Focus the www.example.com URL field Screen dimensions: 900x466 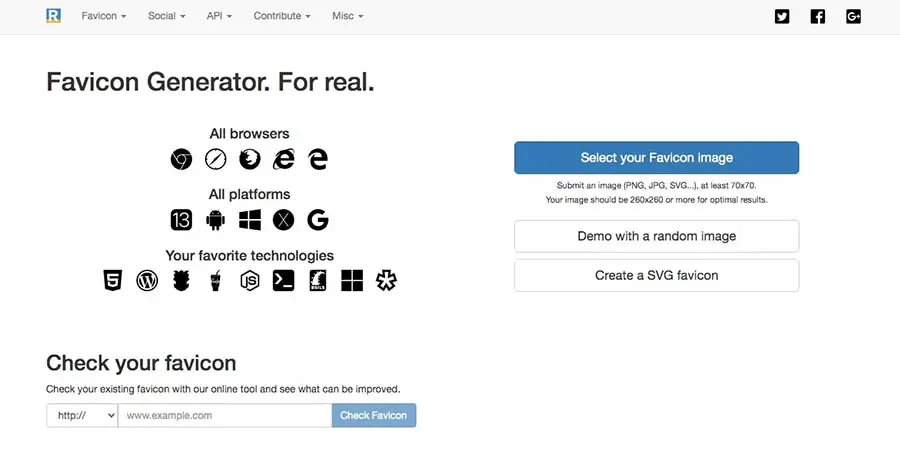coord(225,416)
